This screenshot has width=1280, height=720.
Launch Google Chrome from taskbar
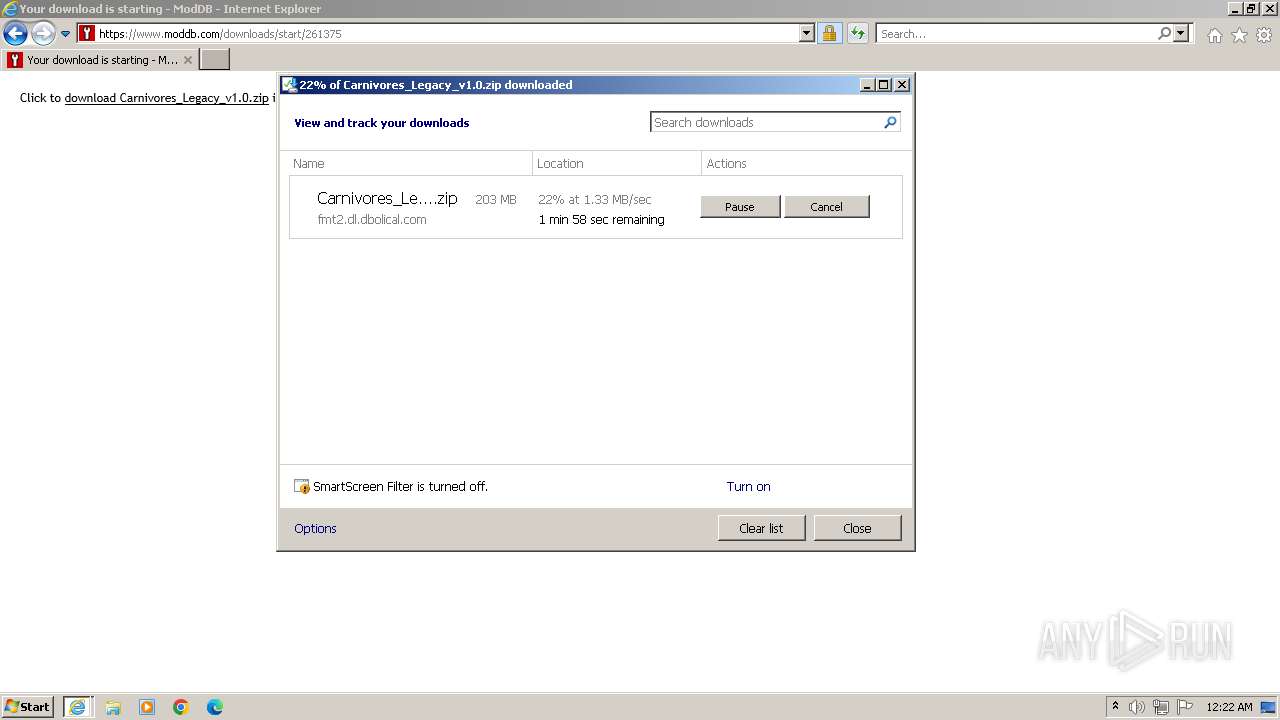[181, 707]
